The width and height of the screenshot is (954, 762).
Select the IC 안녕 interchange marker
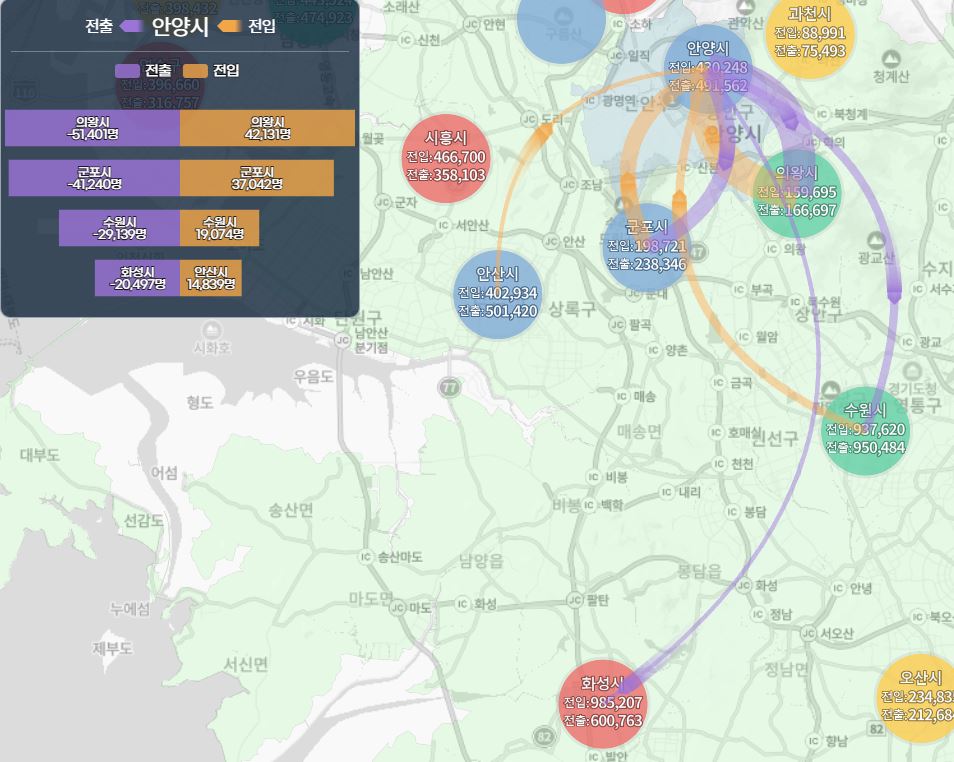coord(838,588)
